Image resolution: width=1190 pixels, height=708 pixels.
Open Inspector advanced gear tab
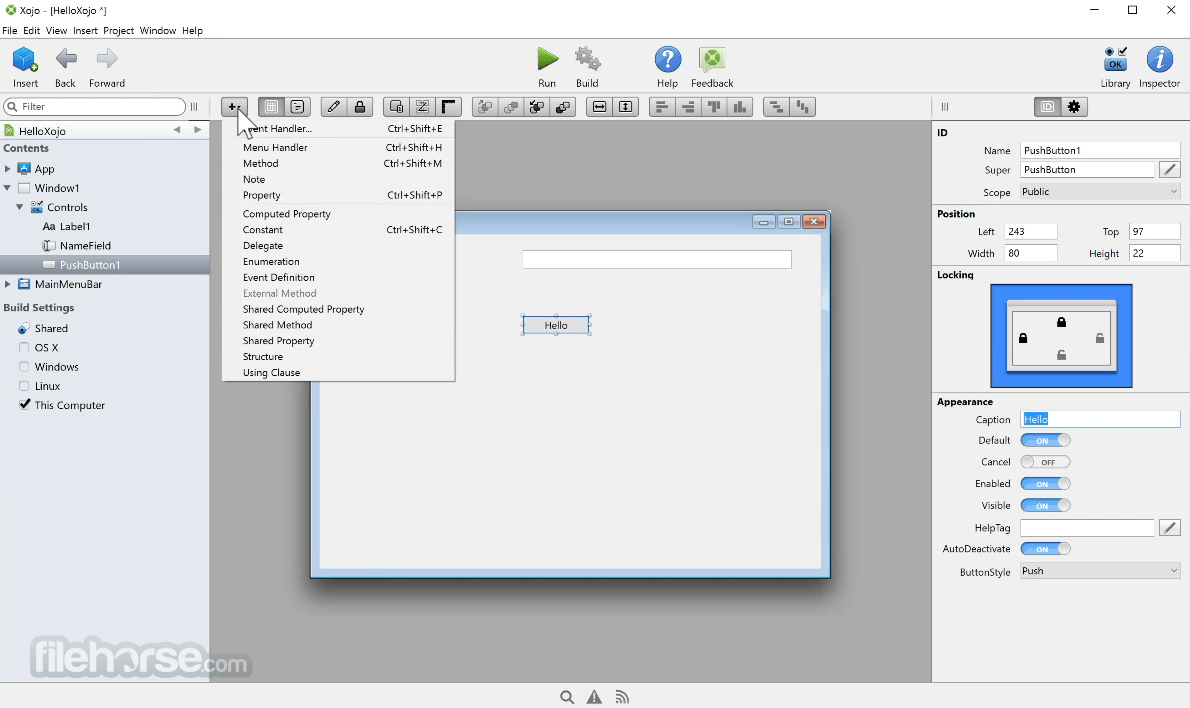click(x=1074, y=107)
